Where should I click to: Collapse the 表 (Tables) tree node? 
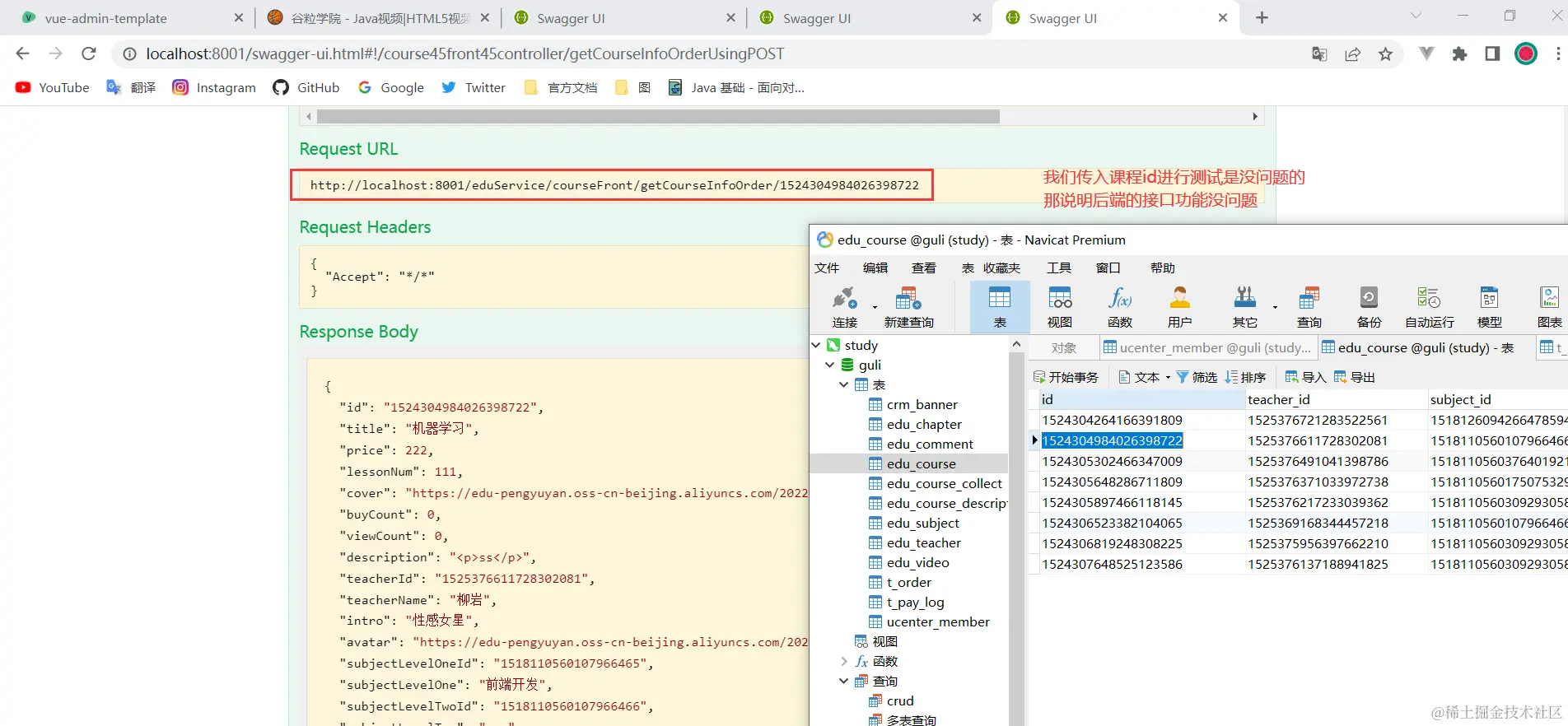tap(843, 384)
